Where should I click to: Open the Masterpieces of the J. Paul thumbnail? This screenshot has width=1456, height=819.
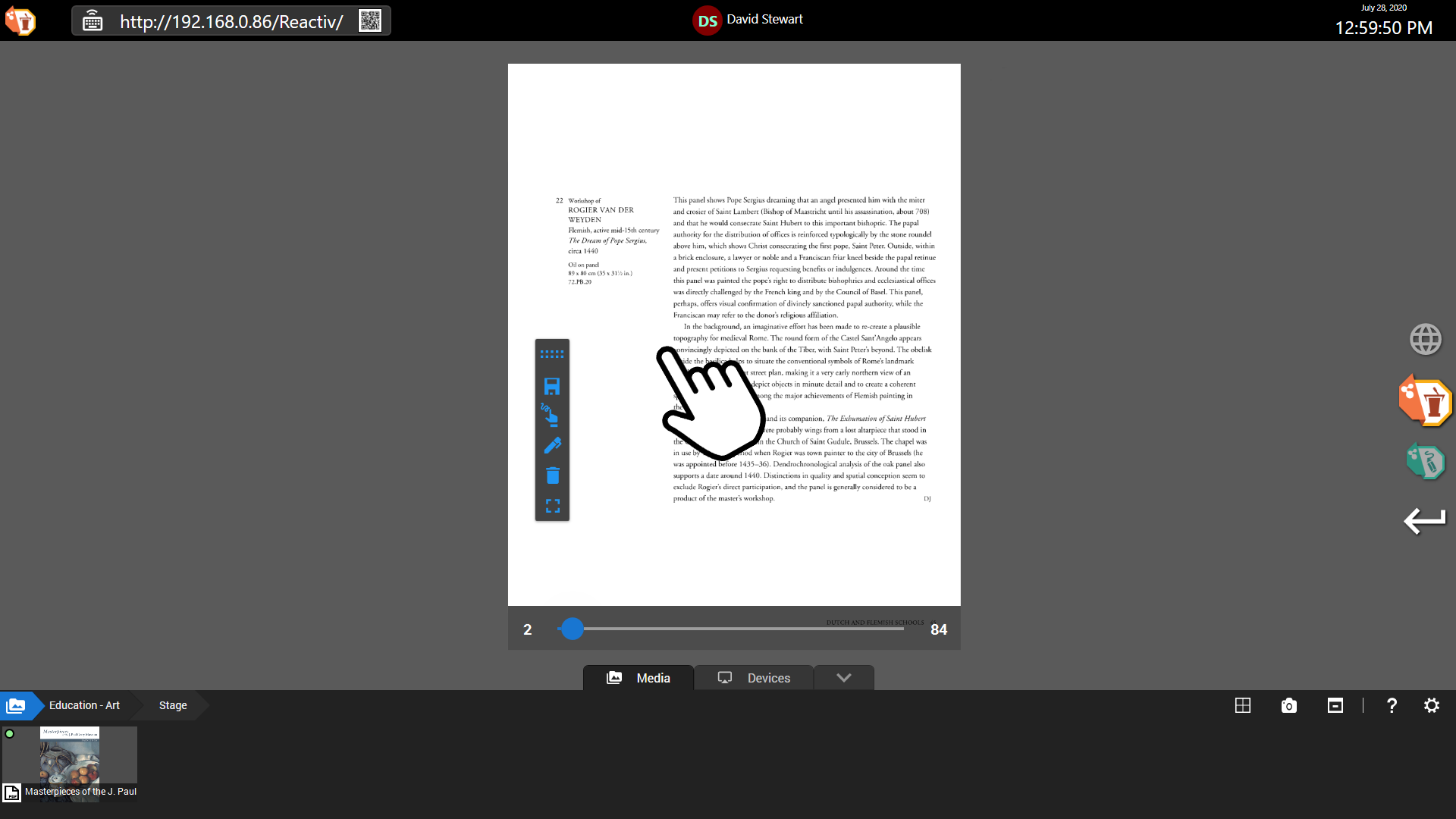(x=70, y=764)
